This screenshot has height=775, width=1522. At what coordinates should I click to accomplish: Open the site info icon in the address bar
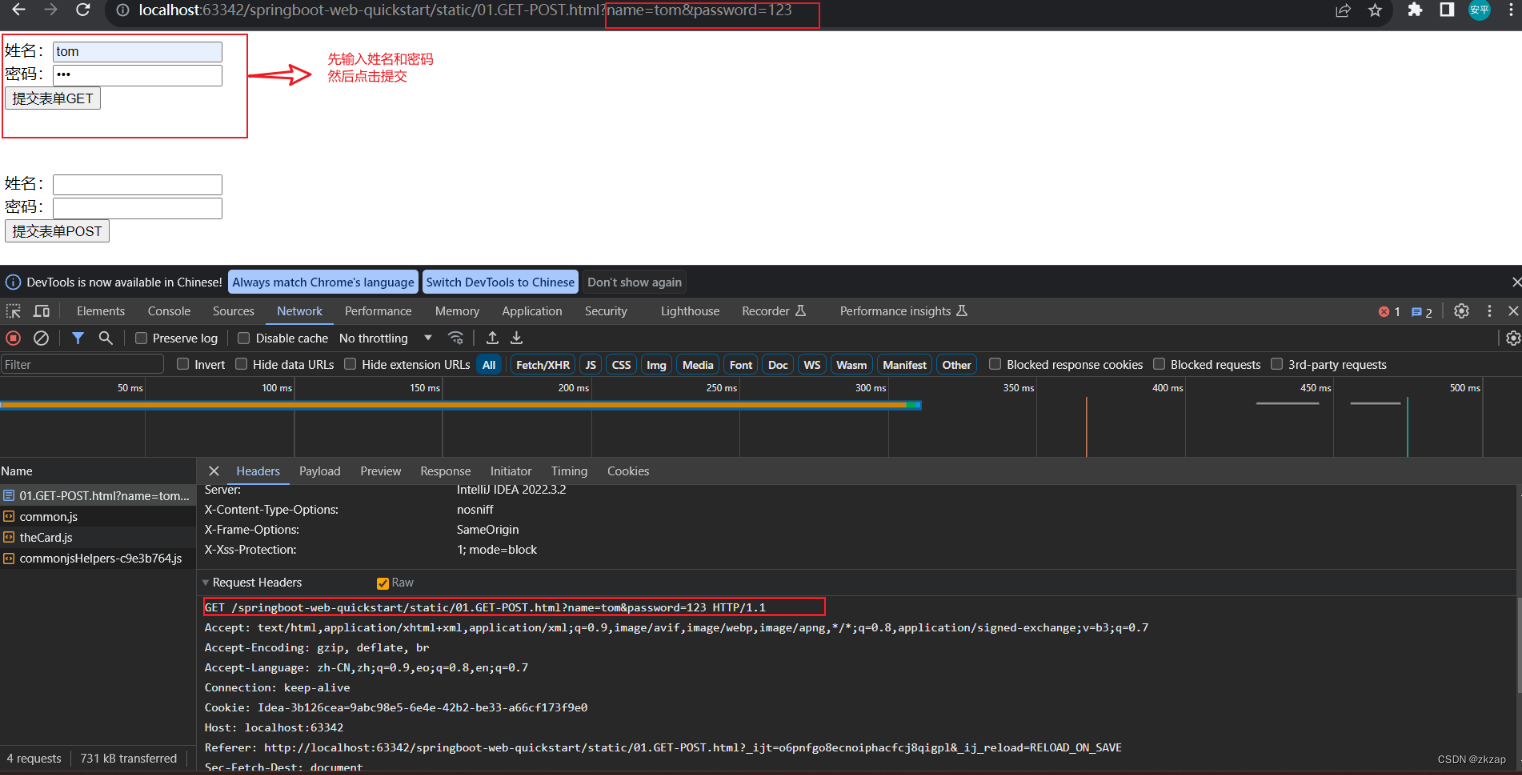(x=123, y=10)
